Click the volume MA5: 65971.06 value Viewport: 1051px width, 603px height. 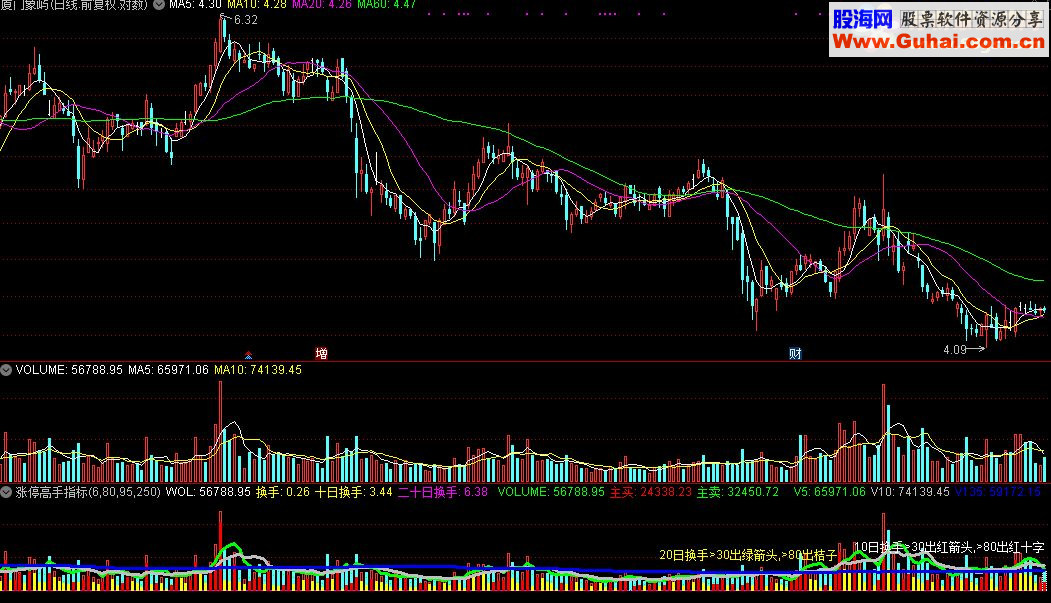pos(168,370)
